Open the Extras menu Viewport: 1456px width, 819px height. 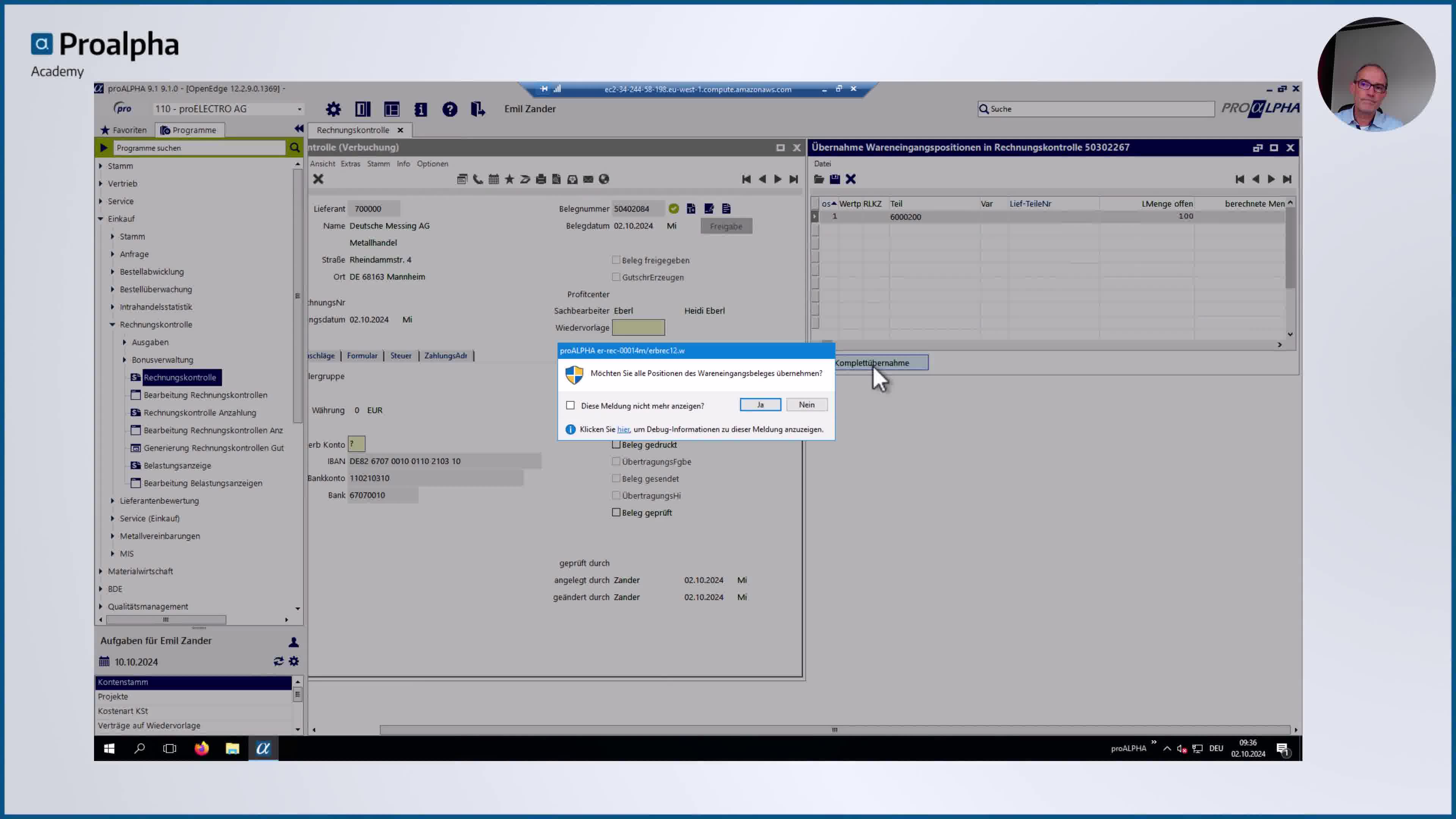coord(350,163)
